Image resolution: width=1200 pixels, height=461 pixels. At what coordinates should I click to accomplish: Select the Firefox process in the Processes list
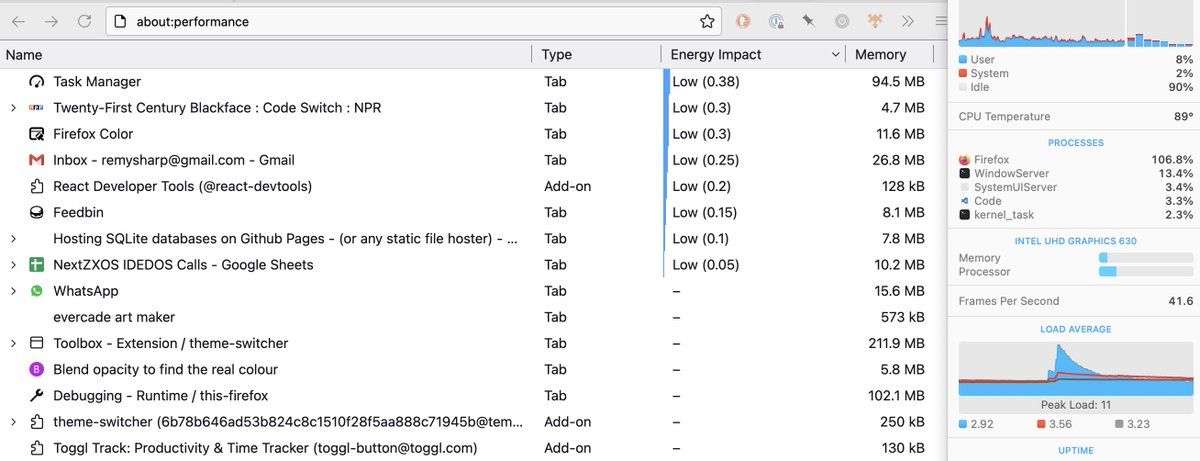click(x=992, y=159)
